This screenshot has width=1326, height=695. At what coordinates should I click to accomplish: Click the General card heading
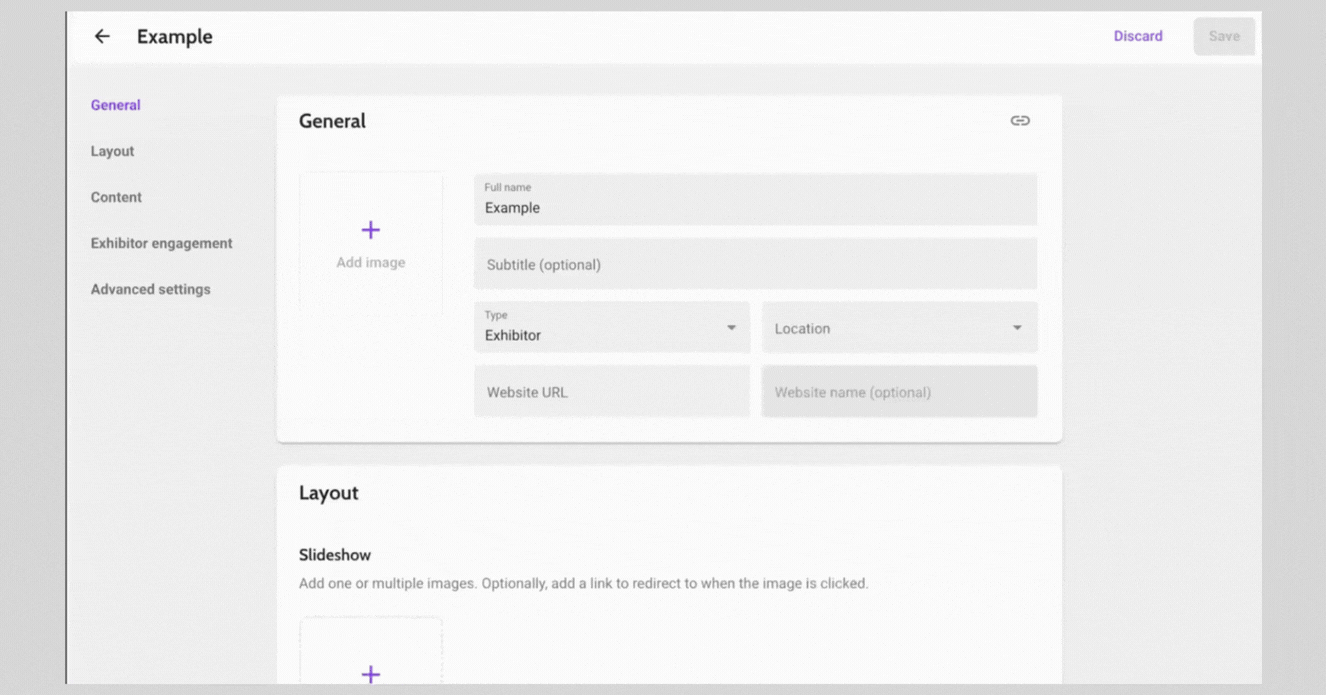click(332, 121)
